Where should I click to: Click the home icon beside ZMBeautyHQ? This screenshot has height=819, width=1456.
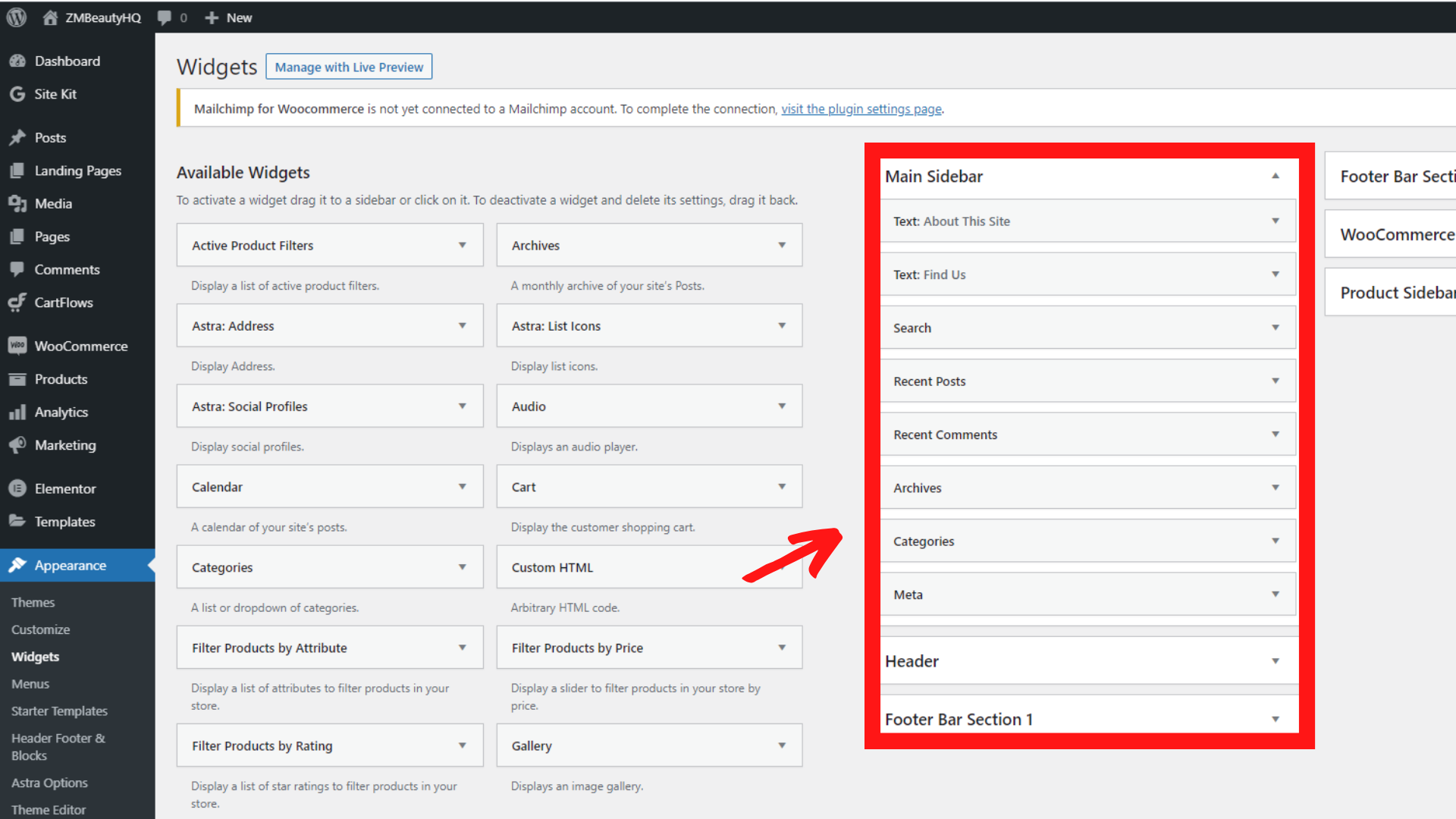(x=50, y=17)
